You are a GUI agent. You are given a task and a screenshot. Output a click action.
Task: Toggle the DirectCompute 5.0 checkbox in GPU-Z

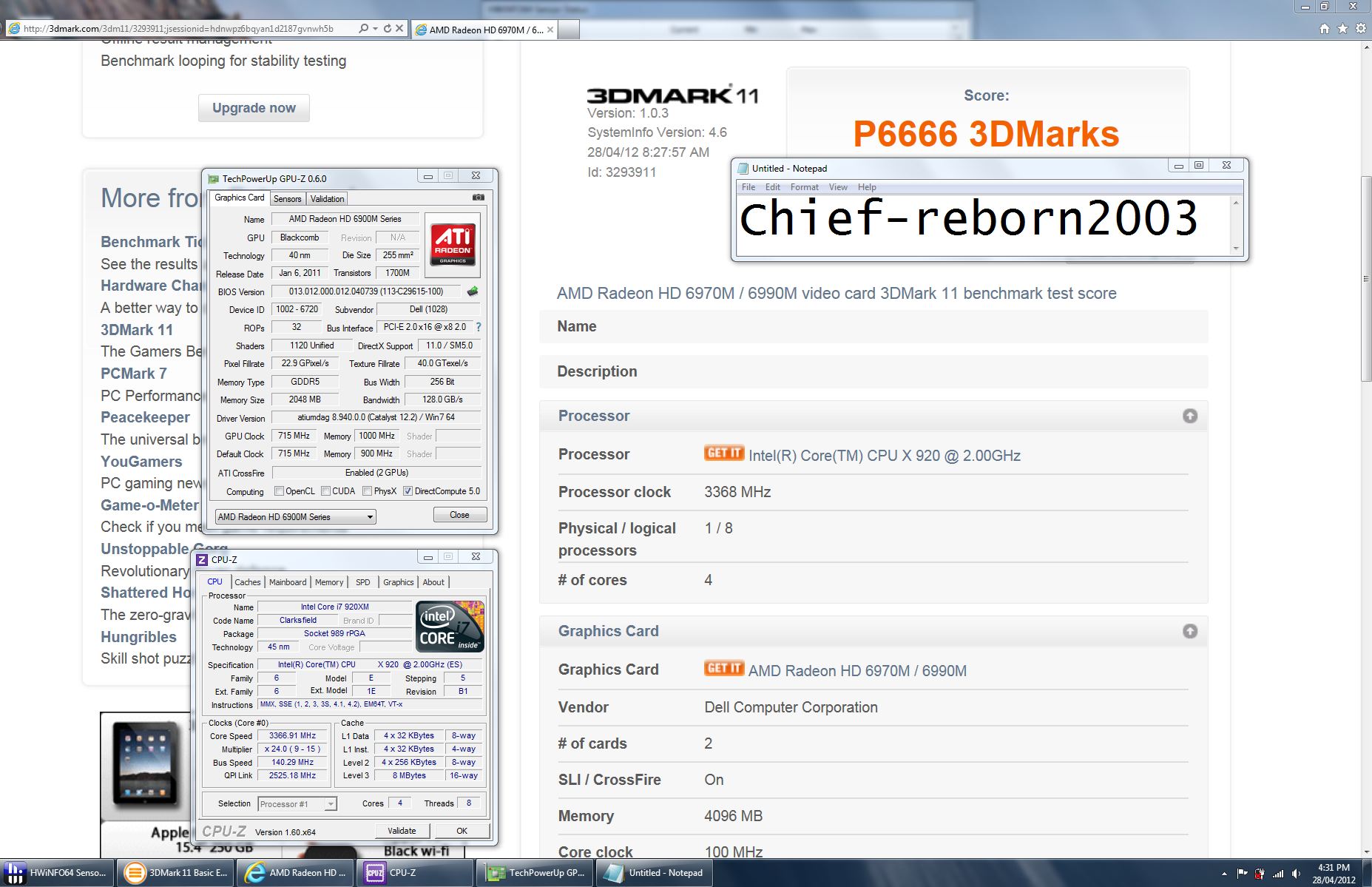(408, 491)
